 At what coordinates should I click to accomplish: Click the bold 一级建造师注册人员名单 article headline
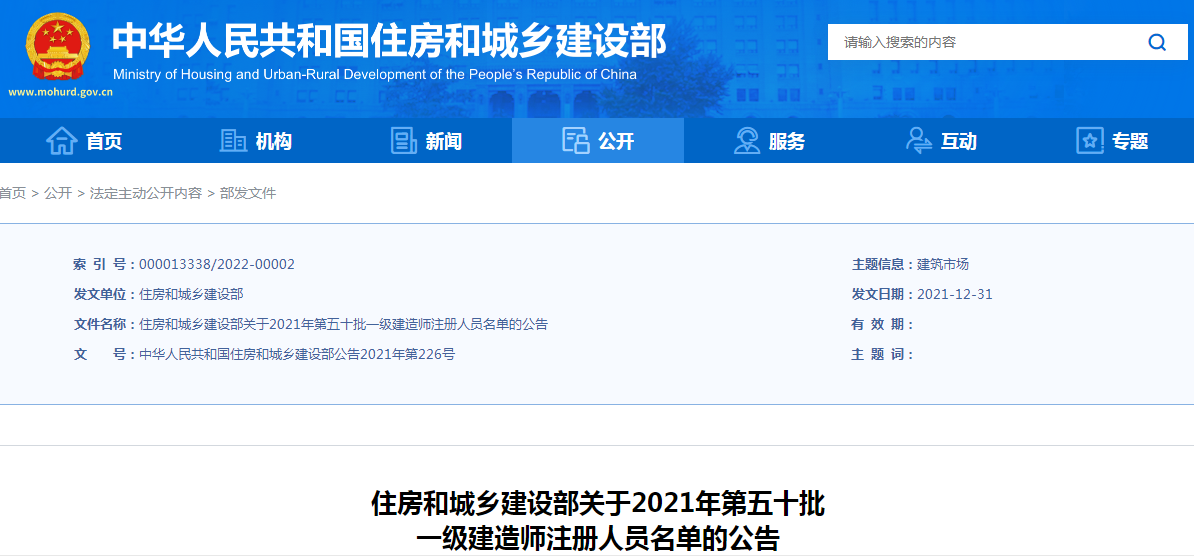(597, 520)
